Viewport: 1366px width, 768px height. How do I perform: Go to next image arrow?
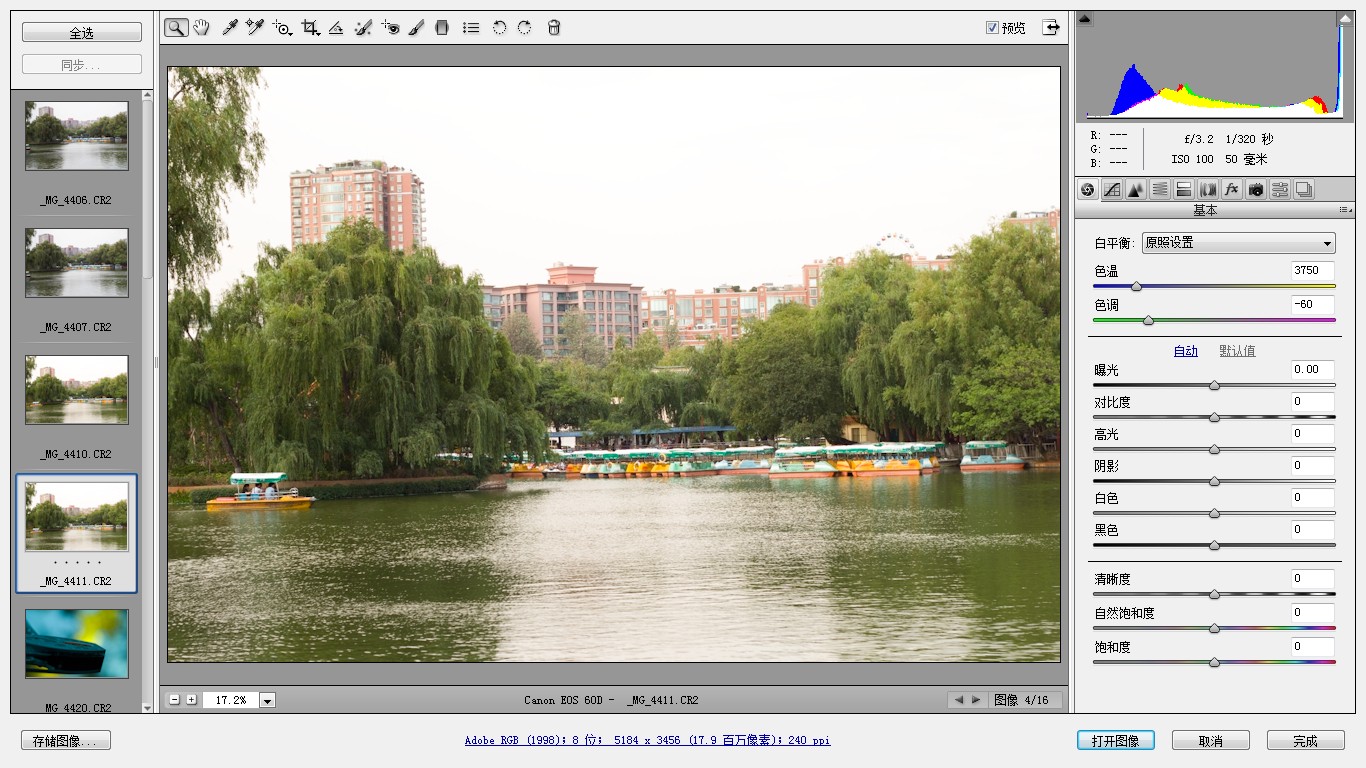pyautogui.click(x=976, y=700)
